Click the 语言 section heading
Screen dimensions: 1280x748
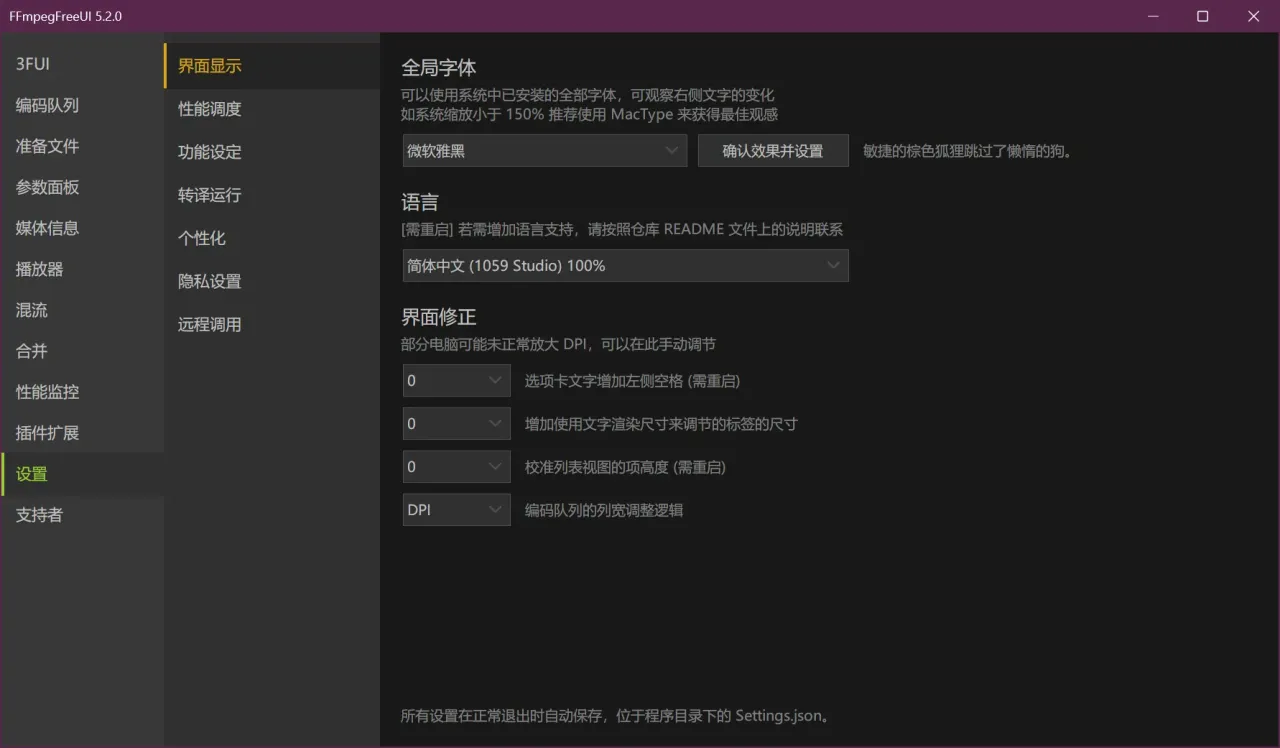pyautogui.click(x=420, y=203)
